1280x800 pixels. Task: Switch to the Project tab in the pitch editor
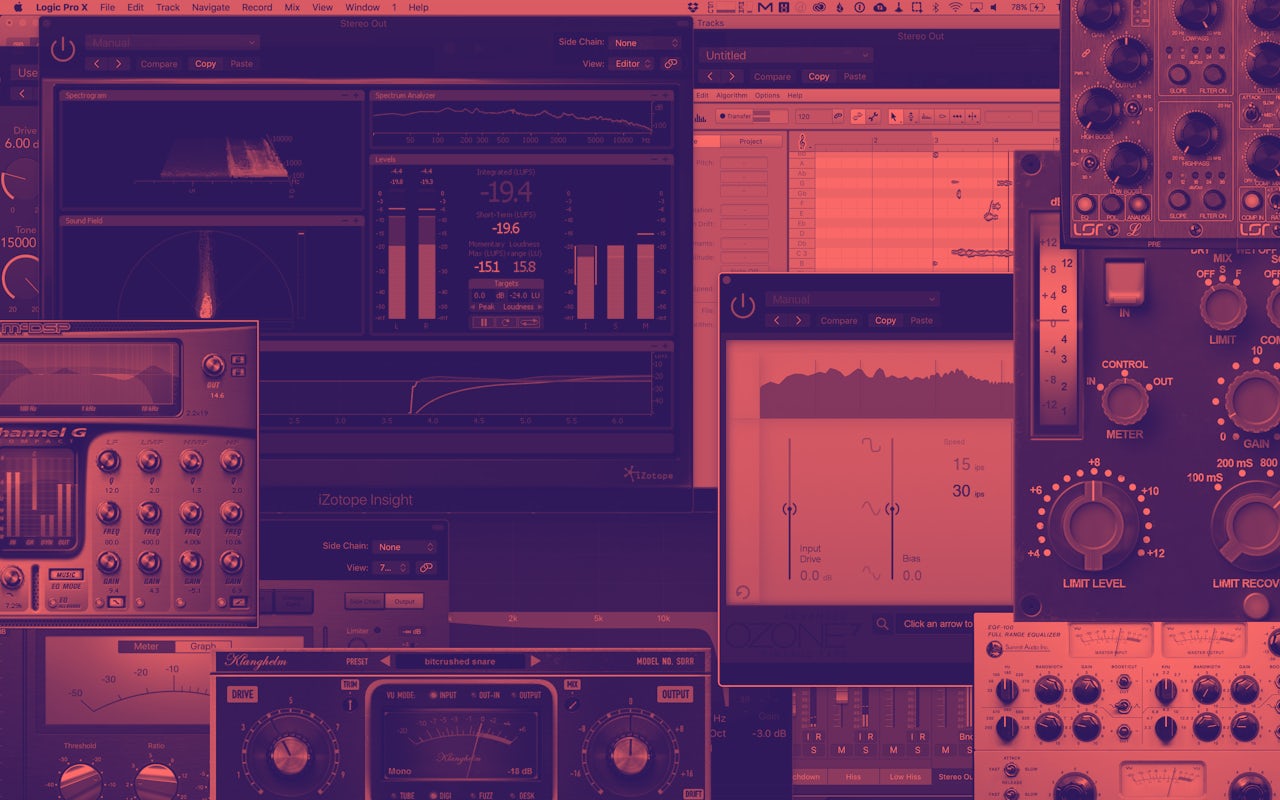click(751, 141)
